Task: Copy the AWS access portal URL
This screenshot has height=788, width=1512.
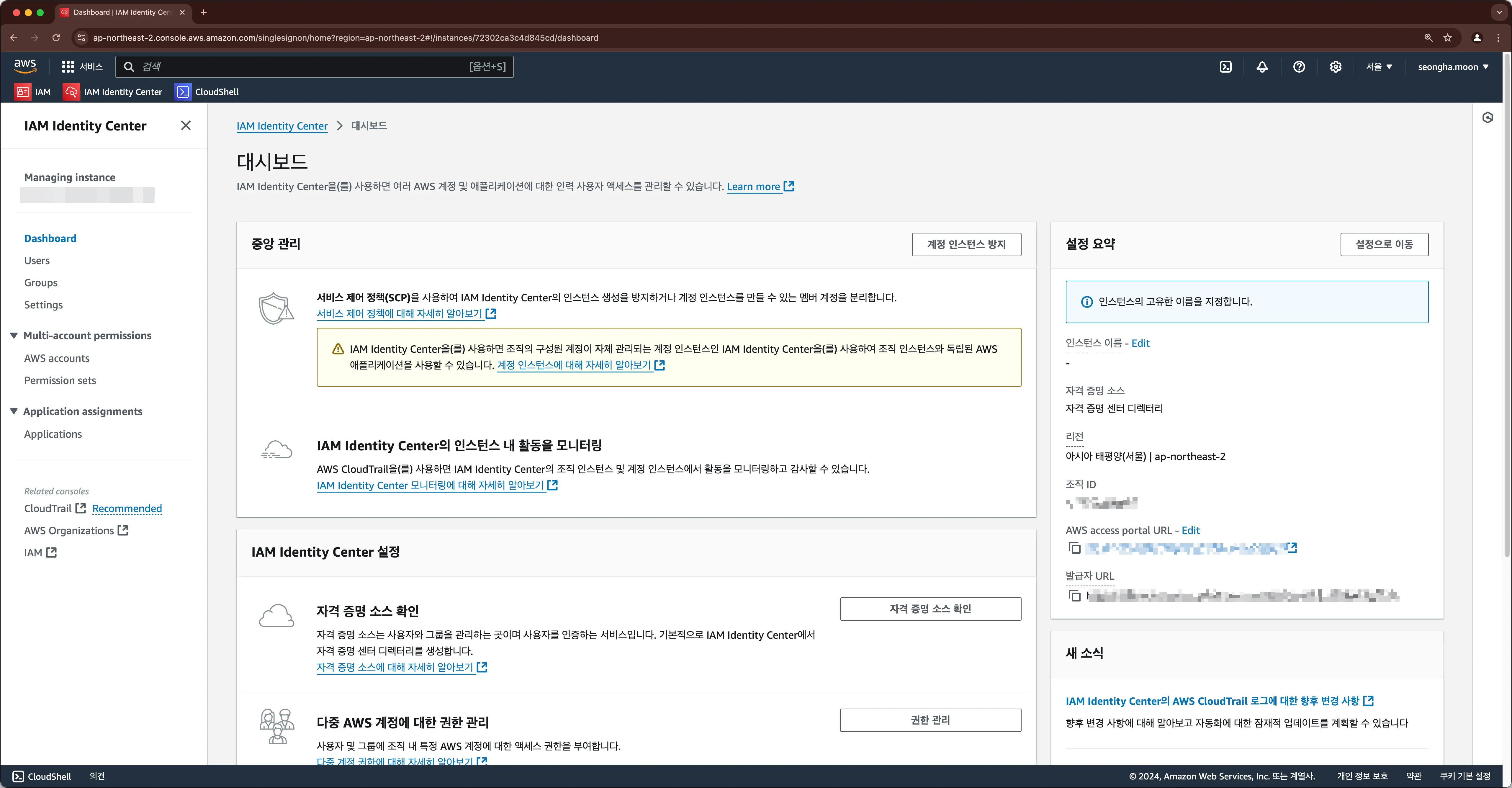Action: [1074, 548]
